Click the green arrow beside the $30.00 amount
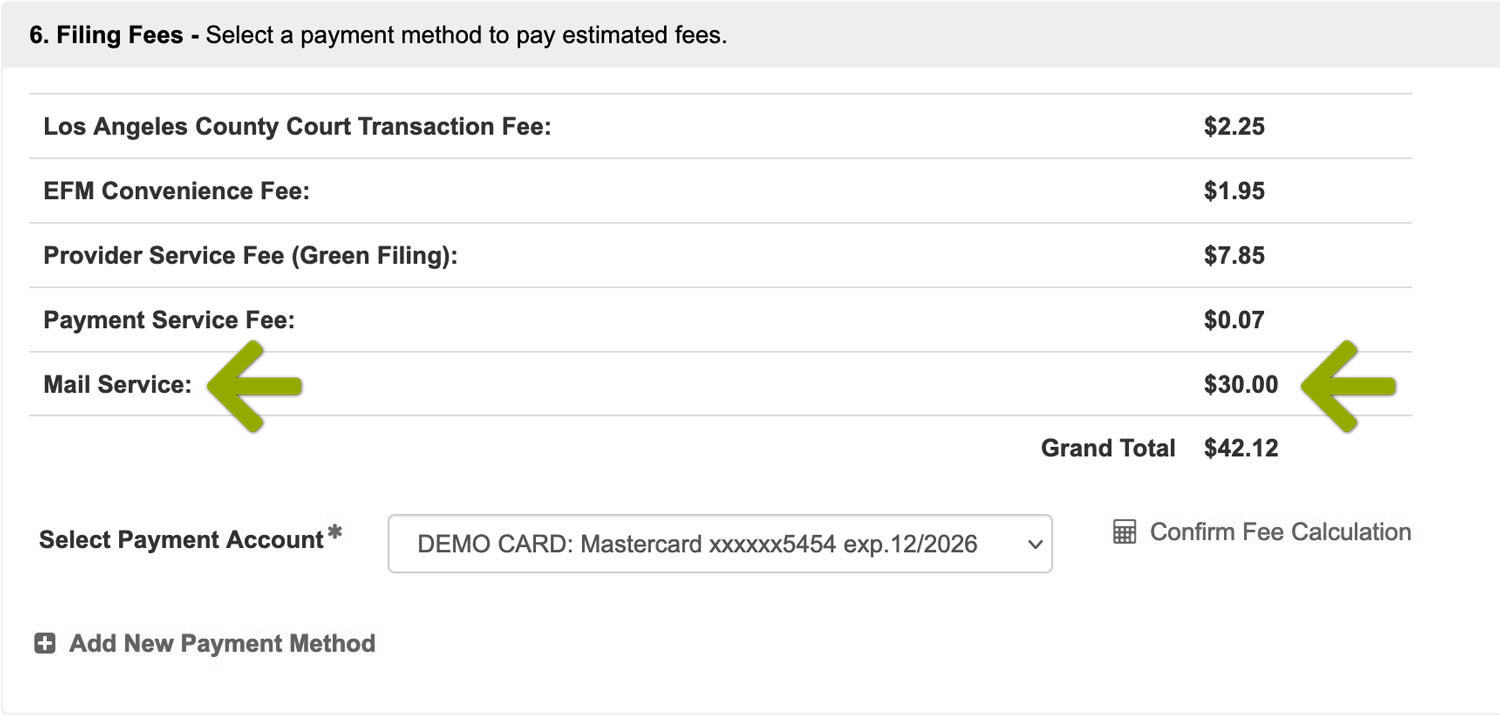 (1348, 386)
